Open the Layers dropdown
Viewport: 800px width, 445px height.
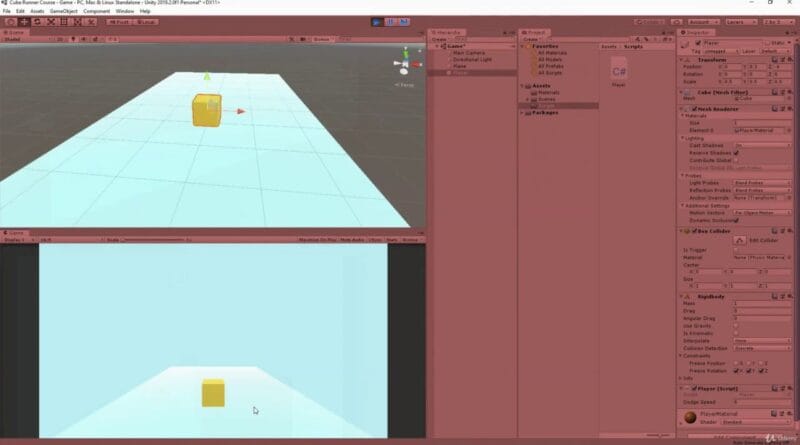point(738,21)
